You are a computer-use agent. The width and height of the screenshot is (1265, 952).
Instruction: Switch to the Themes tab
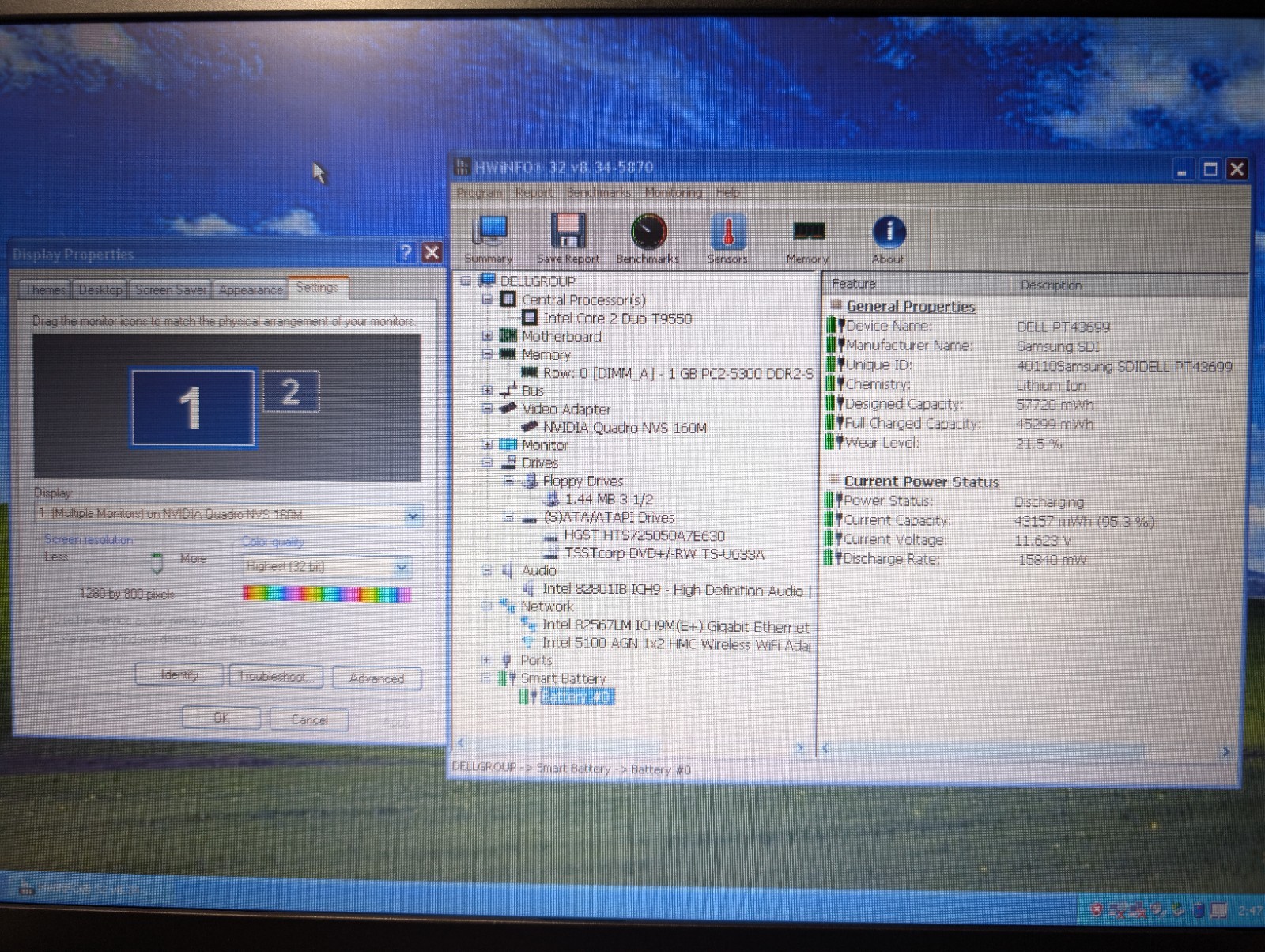[44, 289]
